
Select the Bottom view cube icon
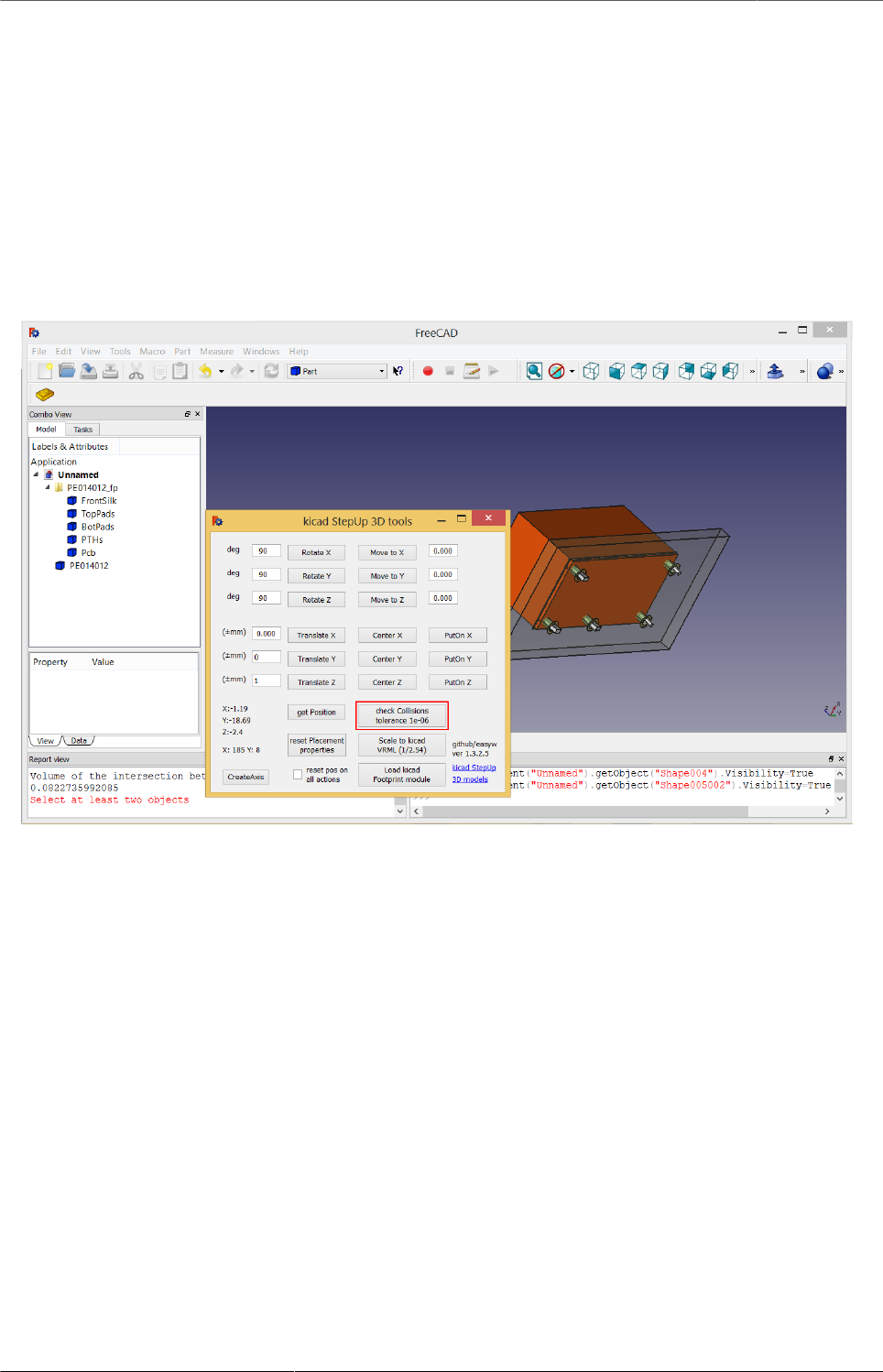708,371
